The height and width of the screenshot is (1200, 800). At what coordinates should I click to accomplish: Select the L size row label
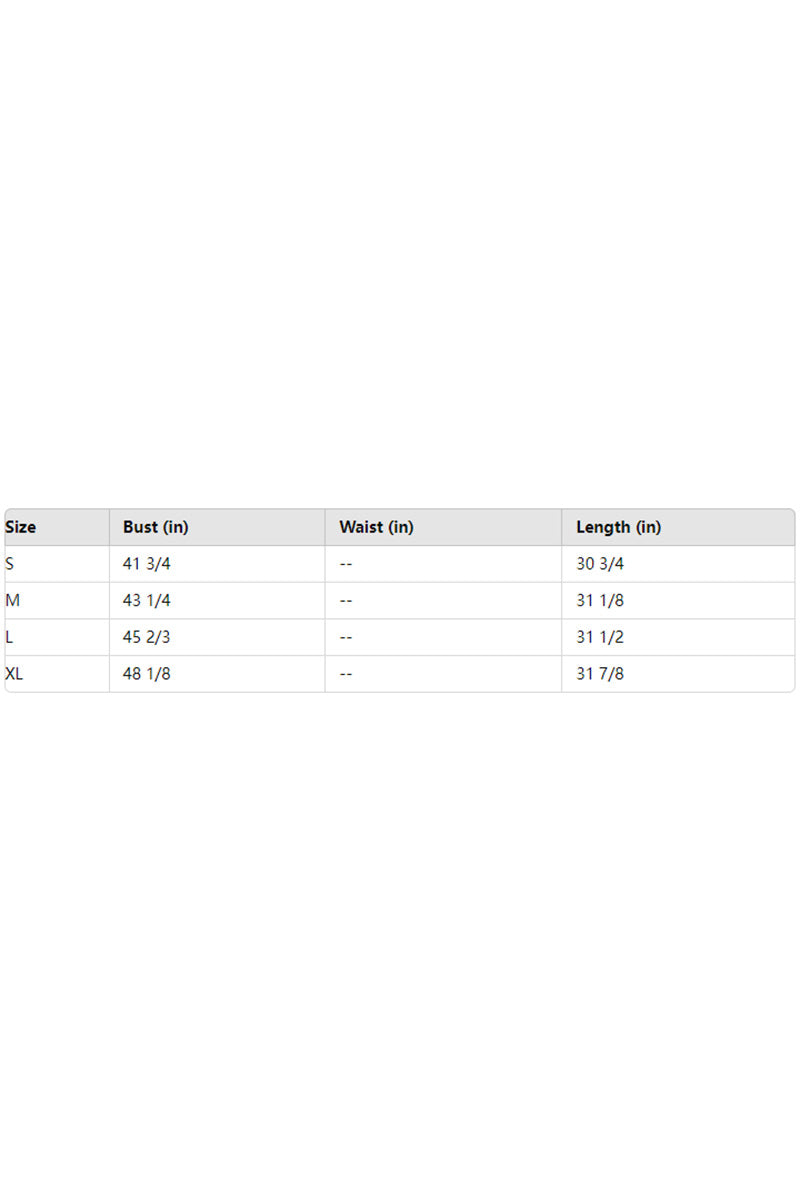coord(10,637)
